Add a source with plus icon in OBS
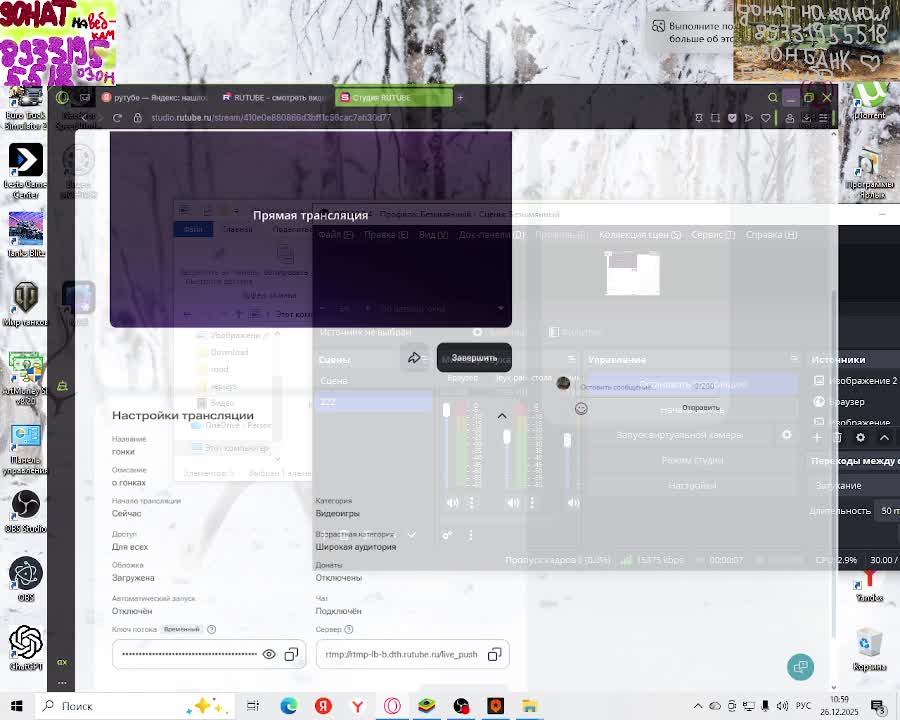The image size is (900, 720). (x=817, y=438)
